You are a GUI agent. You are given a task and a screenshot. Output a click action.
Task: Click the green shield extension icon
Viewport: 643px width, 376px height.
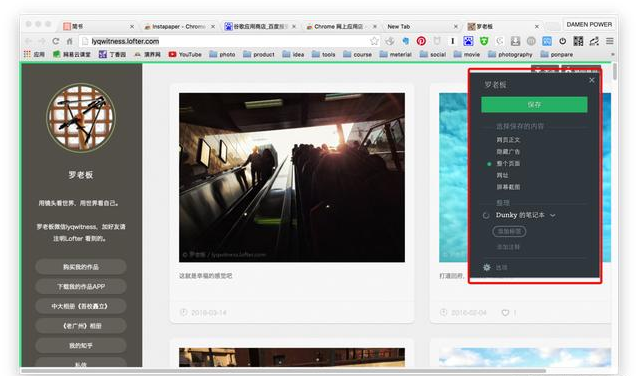tap(484, 41)
